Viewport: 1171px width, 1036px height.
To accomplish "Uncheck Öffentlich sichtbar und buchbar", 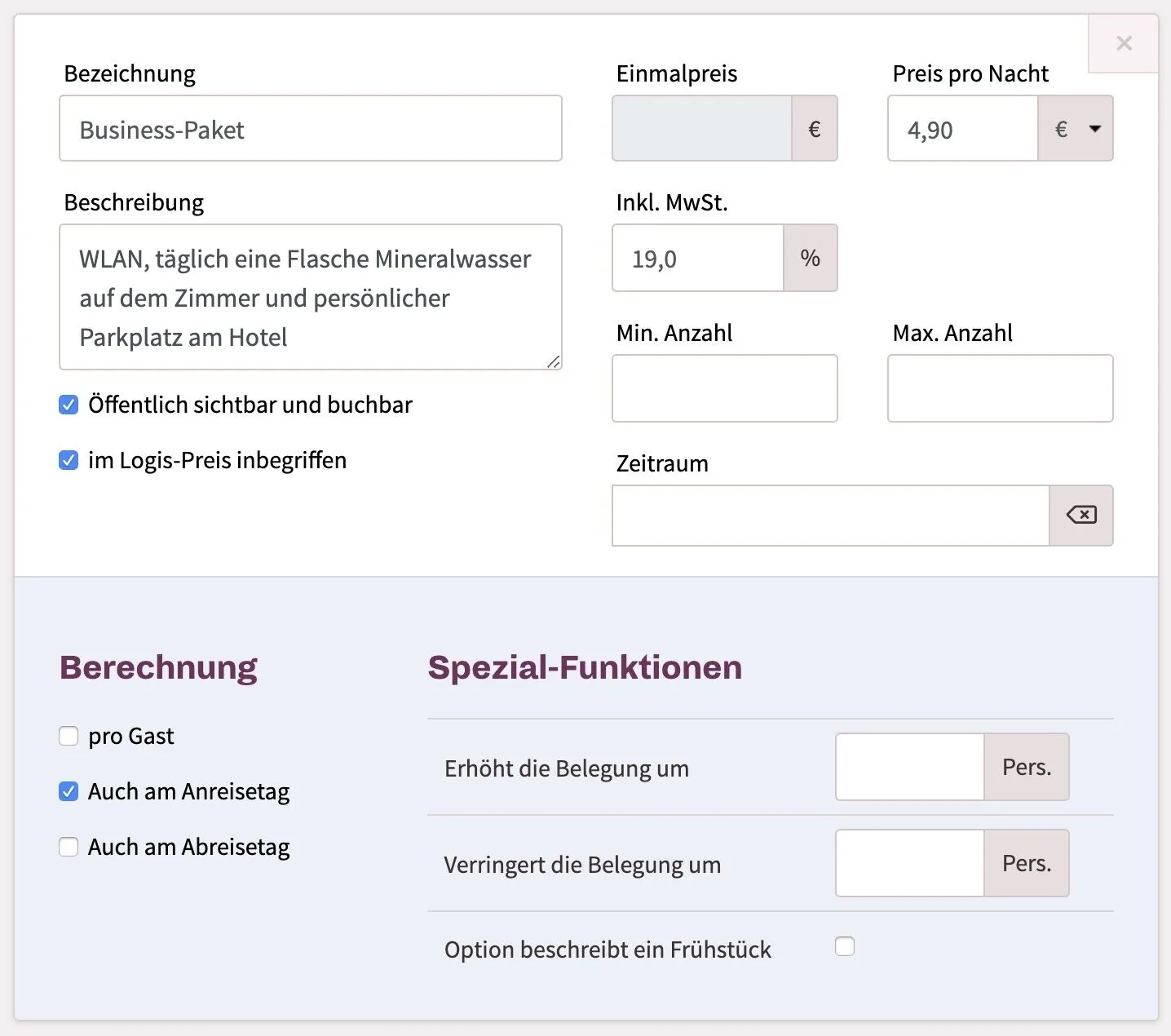I will (x=69, y=405).
